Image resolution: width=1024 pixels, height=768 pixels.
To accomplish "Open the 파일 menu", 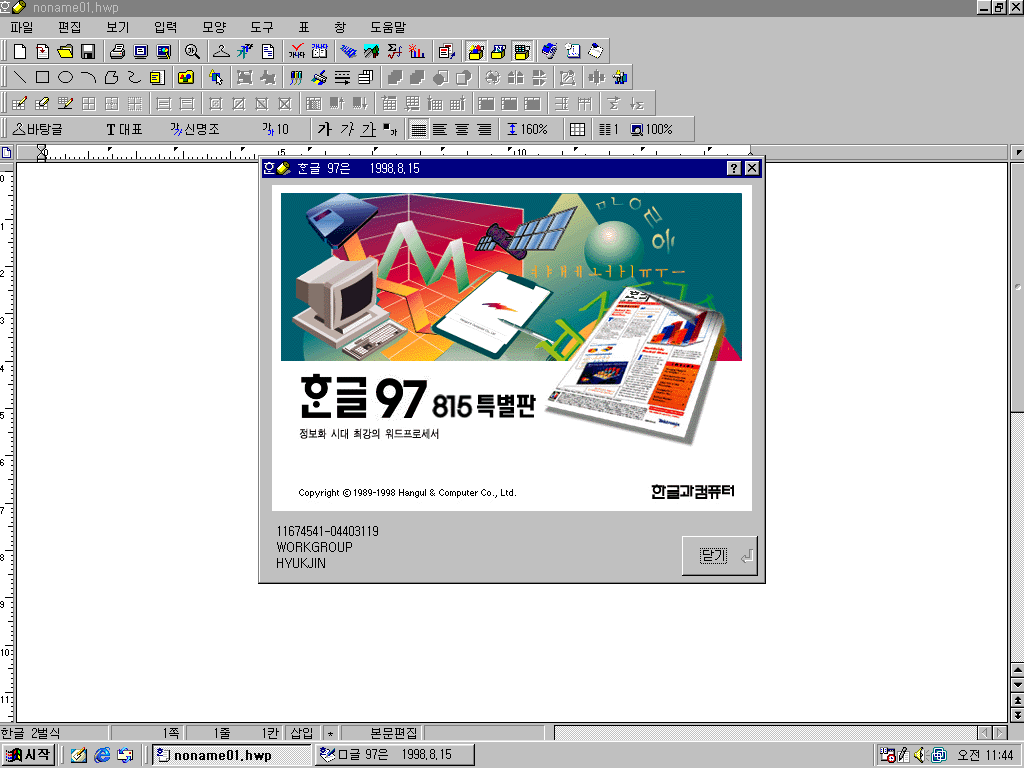I will pyautogui.click(x=22, y=27).
